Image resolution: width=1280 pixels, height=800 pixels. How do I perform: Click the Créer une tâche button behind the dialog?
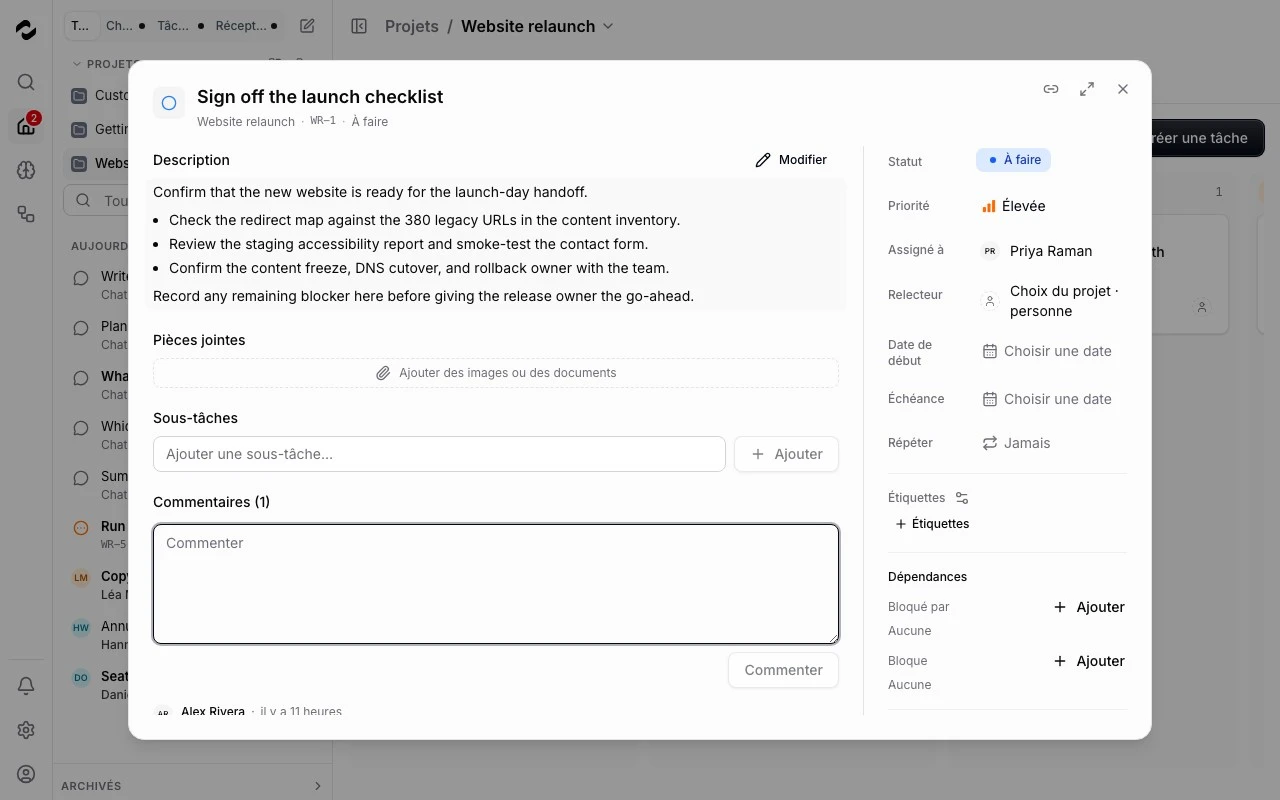[x=1208, y=138]
